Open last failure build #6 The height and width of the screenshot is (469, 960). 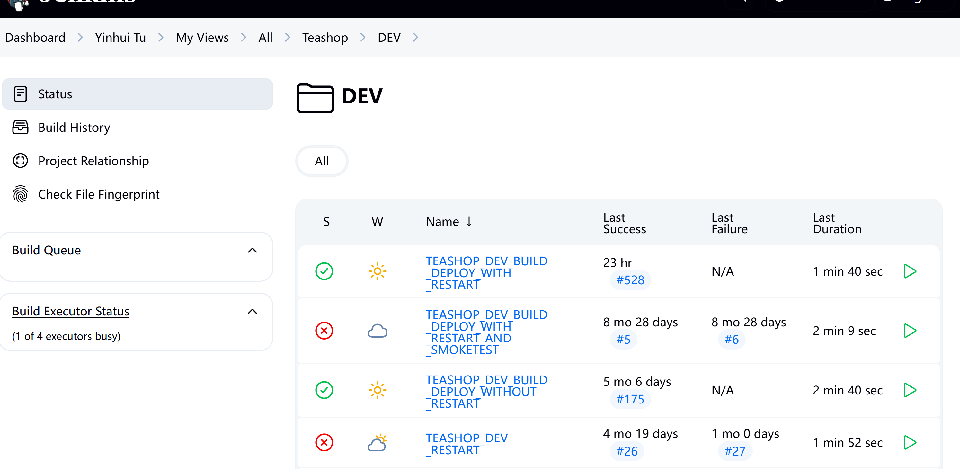tap(731, 339)
